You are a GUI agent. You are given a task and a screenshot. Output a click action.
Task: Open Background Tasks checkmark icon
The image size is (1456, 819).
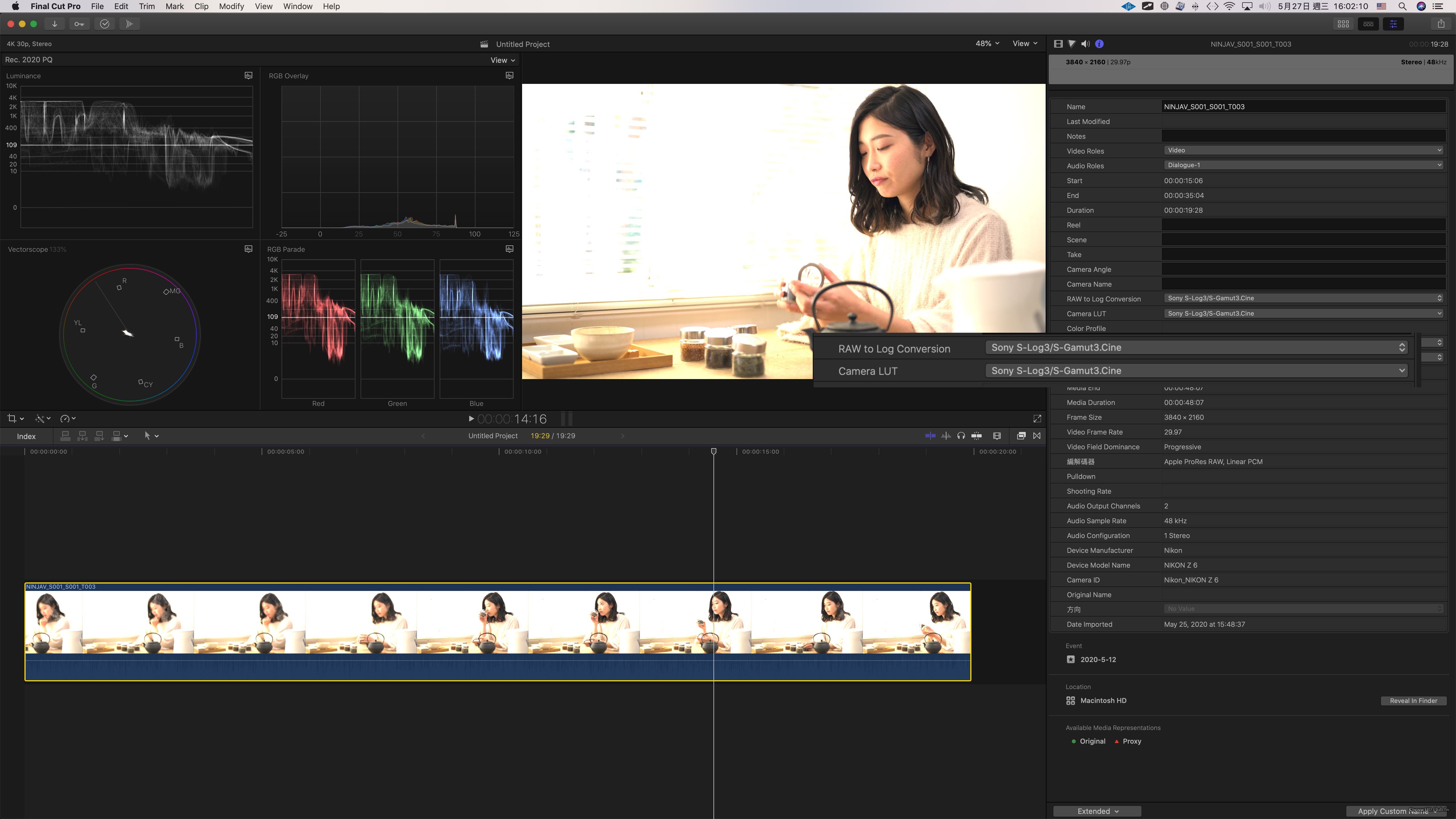point(105,24)
